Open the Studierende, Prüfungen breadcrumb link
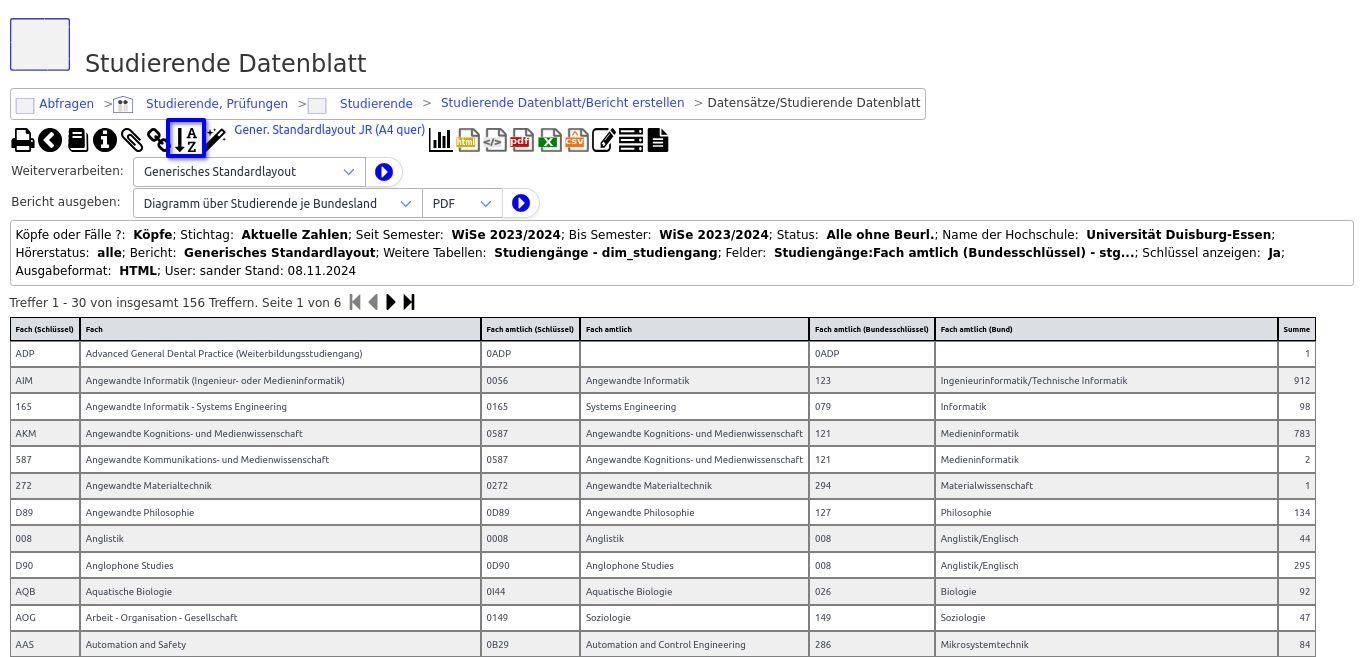This screenshot has height=657, width=1366. [216, 104]
